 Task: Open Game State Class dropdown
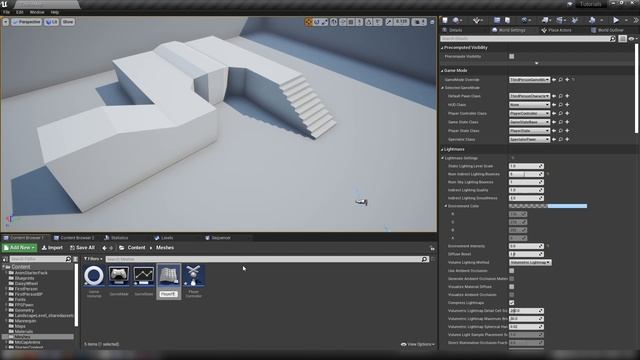(529, 122)
